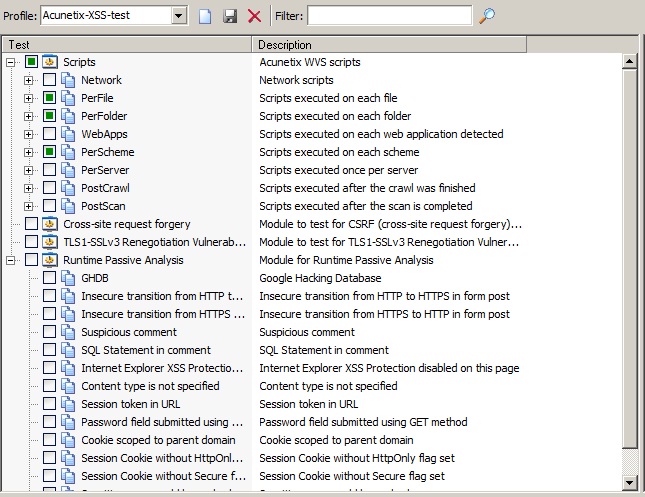The height and width of the screenshot is (497, 645).
Task: Collapse the Scripts tree node
Action: [x=11, y=63]
